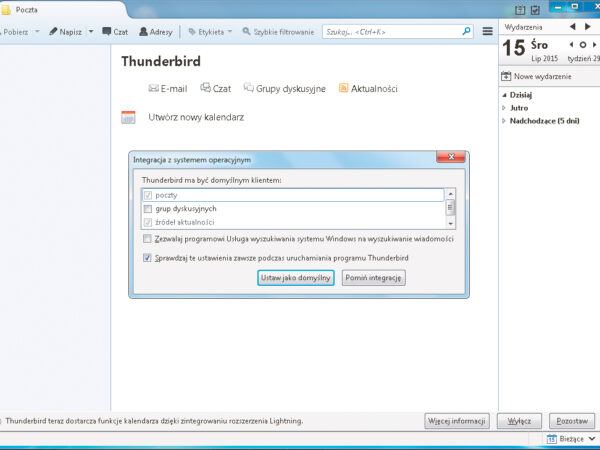Screen dimensions: 600x450
Task: Open the Adresy address book
Action: (x=156, y=31)
